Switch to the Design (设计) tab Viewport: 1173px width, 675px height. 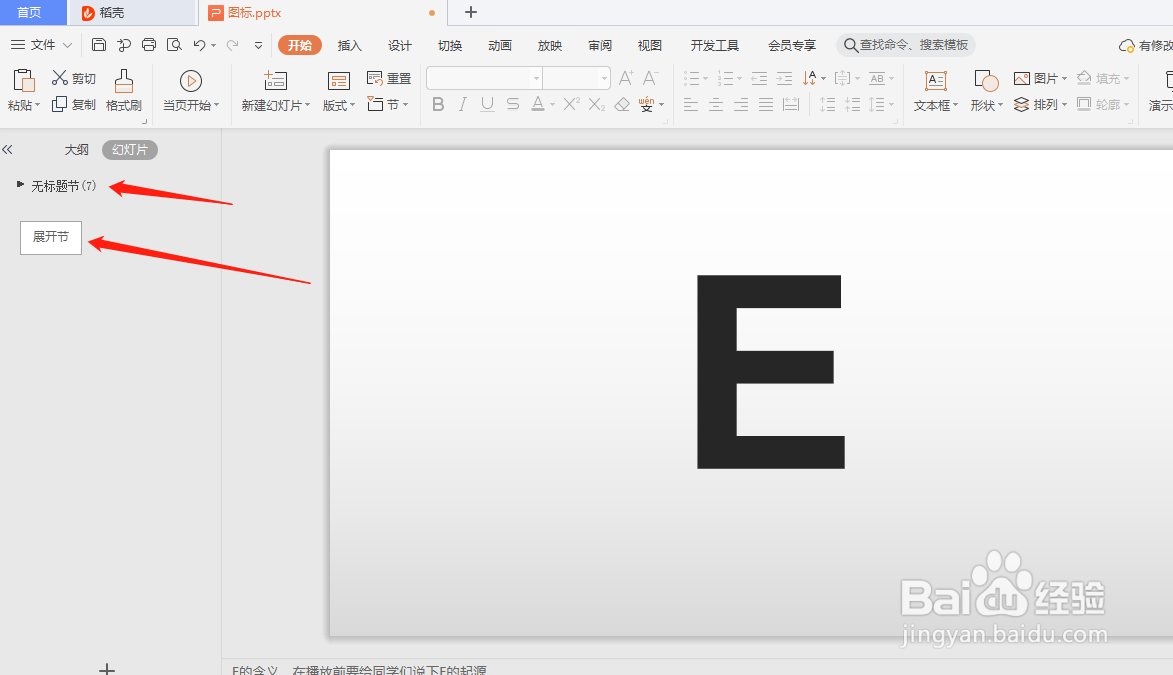pyautogui.click(x=399, y=46)
